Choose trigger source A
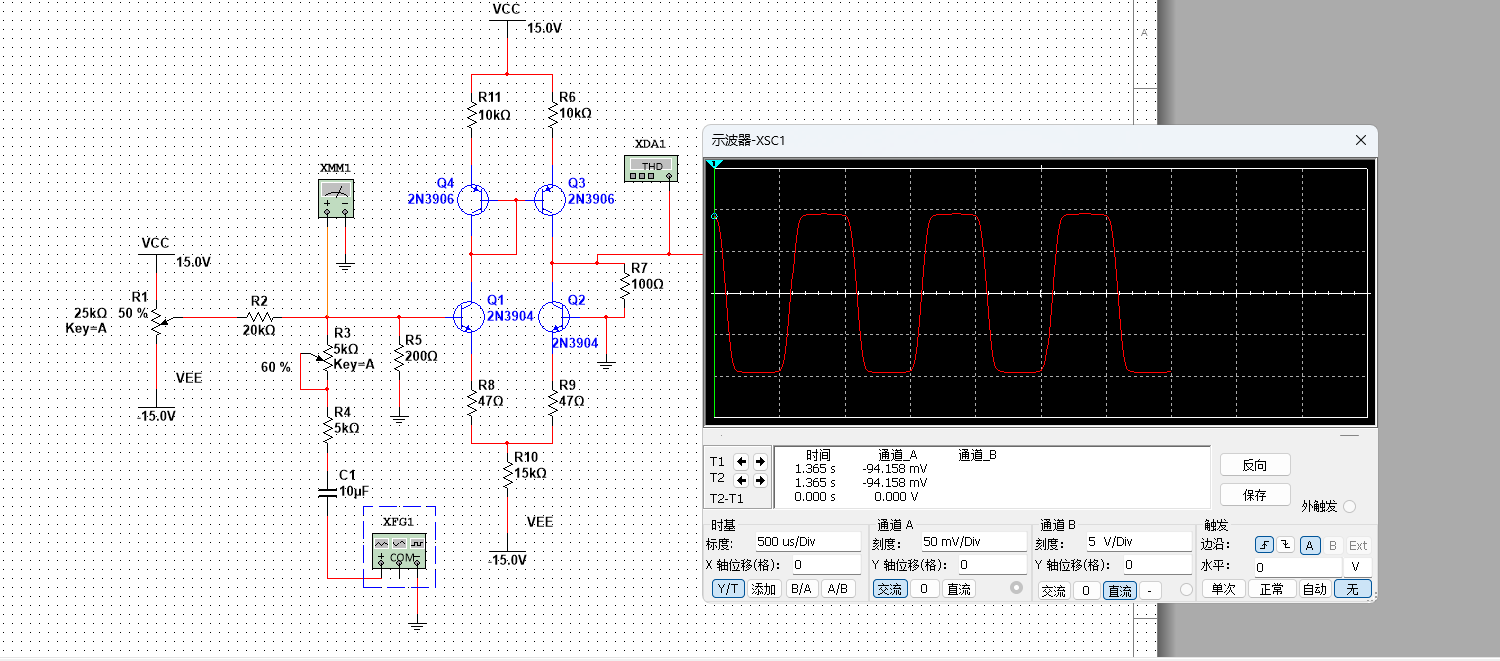This screenshot has height=661, width=1500. click(1310, 545)
